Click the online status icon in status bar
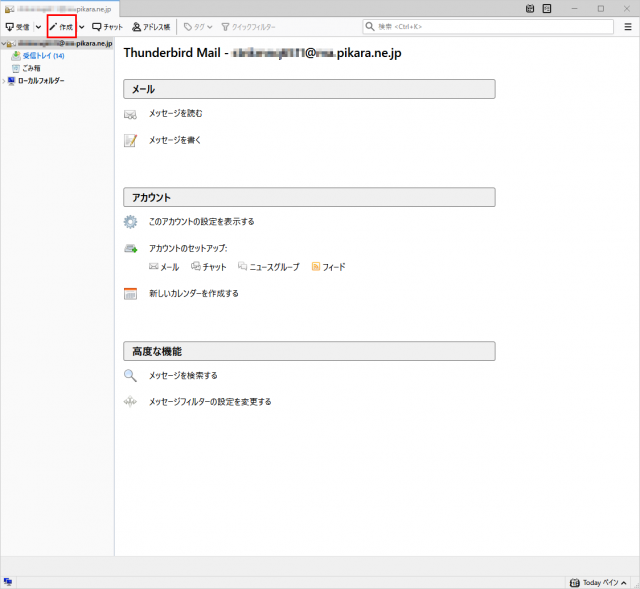 [x=8, y=581]
